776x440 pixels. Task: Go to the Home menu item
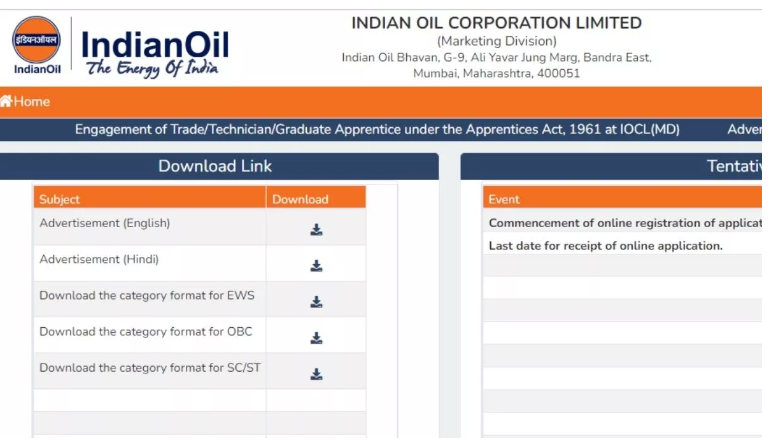[x=32, y=101]
